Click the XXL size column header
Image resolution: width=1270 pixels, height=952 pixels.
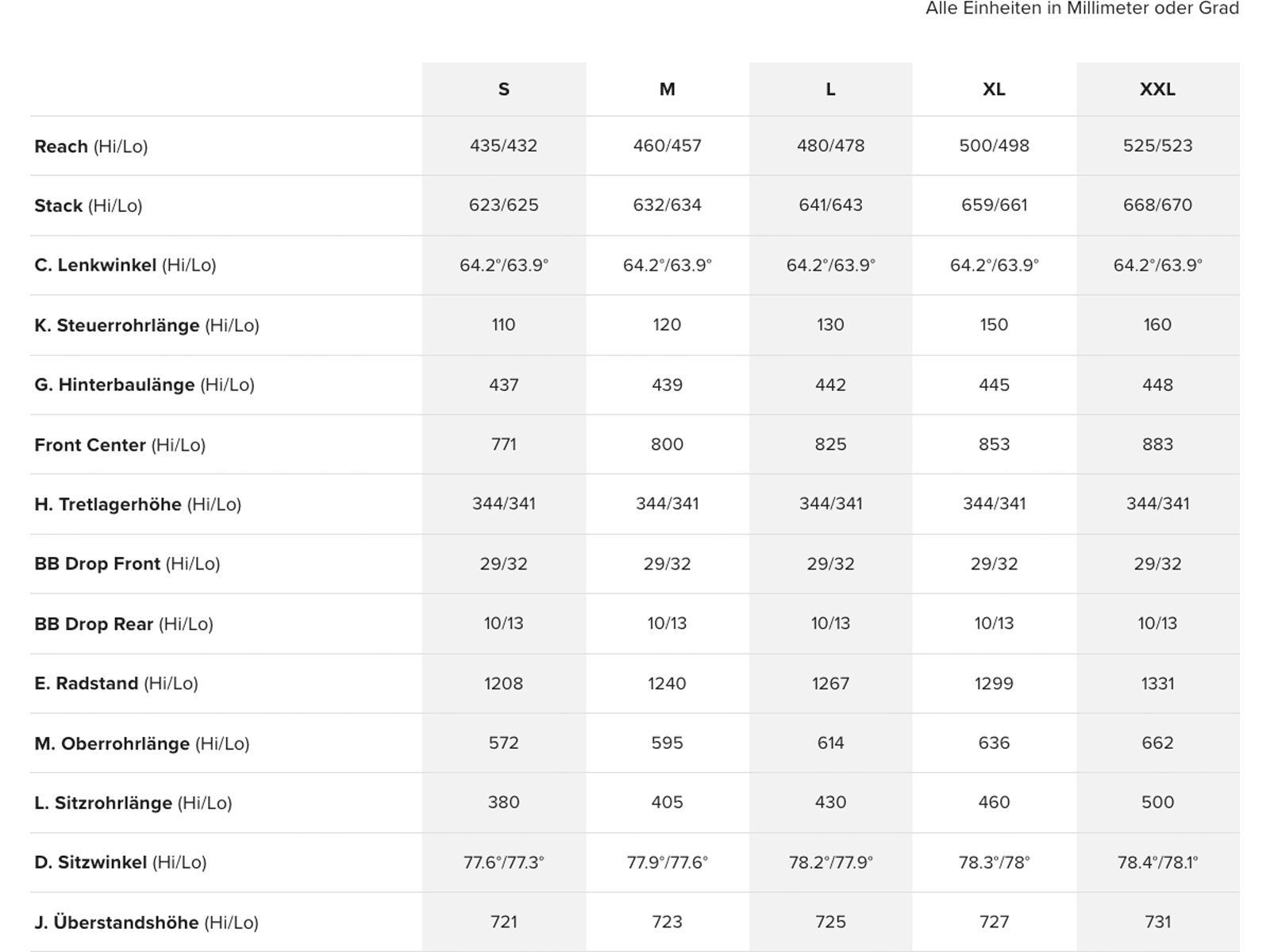point(1157,90)
